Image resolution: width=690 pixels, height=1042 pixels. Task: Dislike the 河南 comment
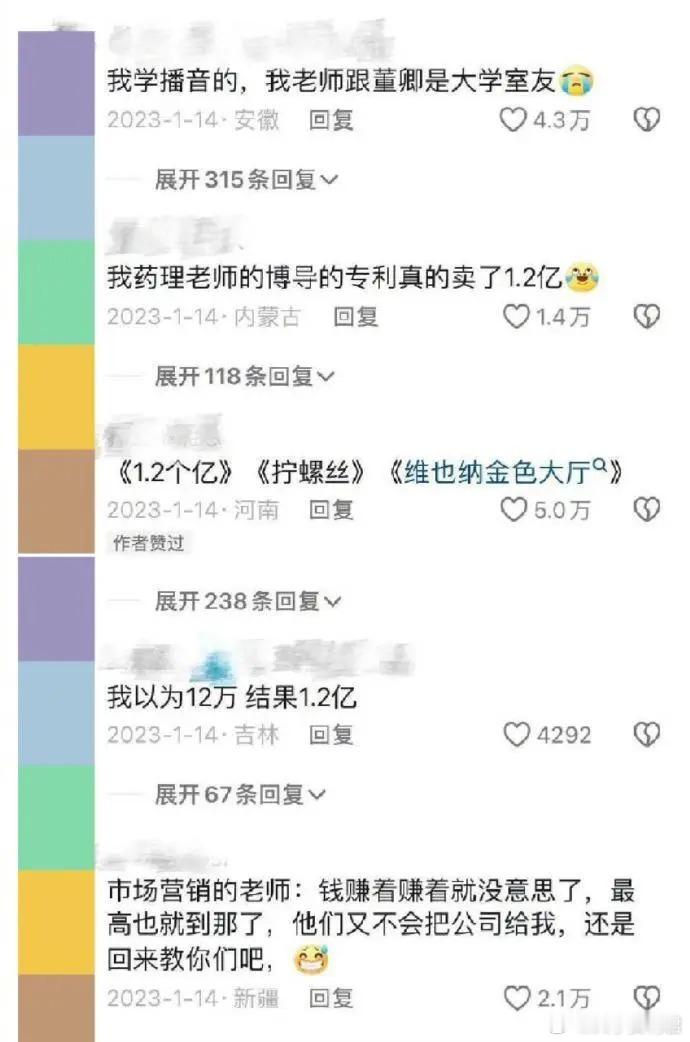click(646, 510)
